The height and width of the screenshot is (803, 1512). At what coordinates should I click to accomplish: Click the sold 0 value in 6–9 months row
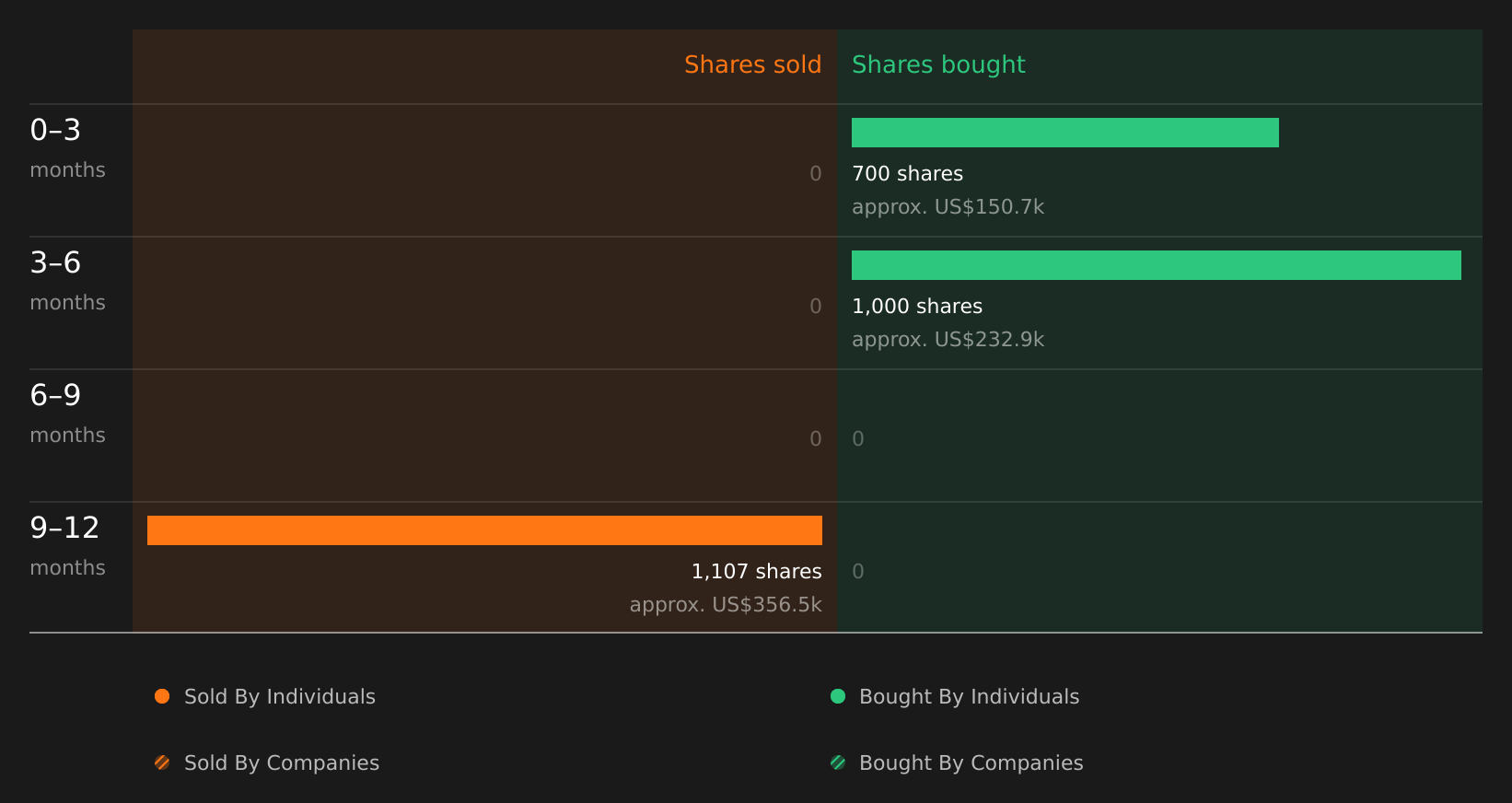point(816,439)
